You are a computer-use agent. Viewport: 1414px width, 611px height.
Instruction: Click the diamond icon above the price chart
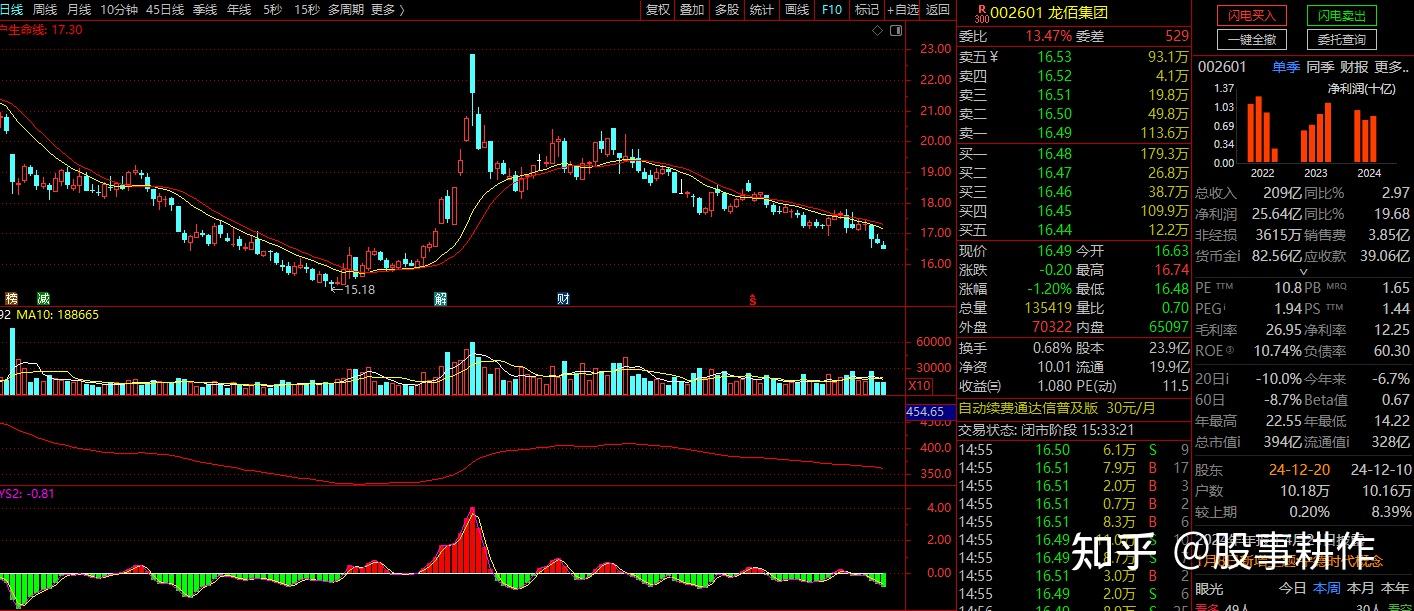coord(878,31)
